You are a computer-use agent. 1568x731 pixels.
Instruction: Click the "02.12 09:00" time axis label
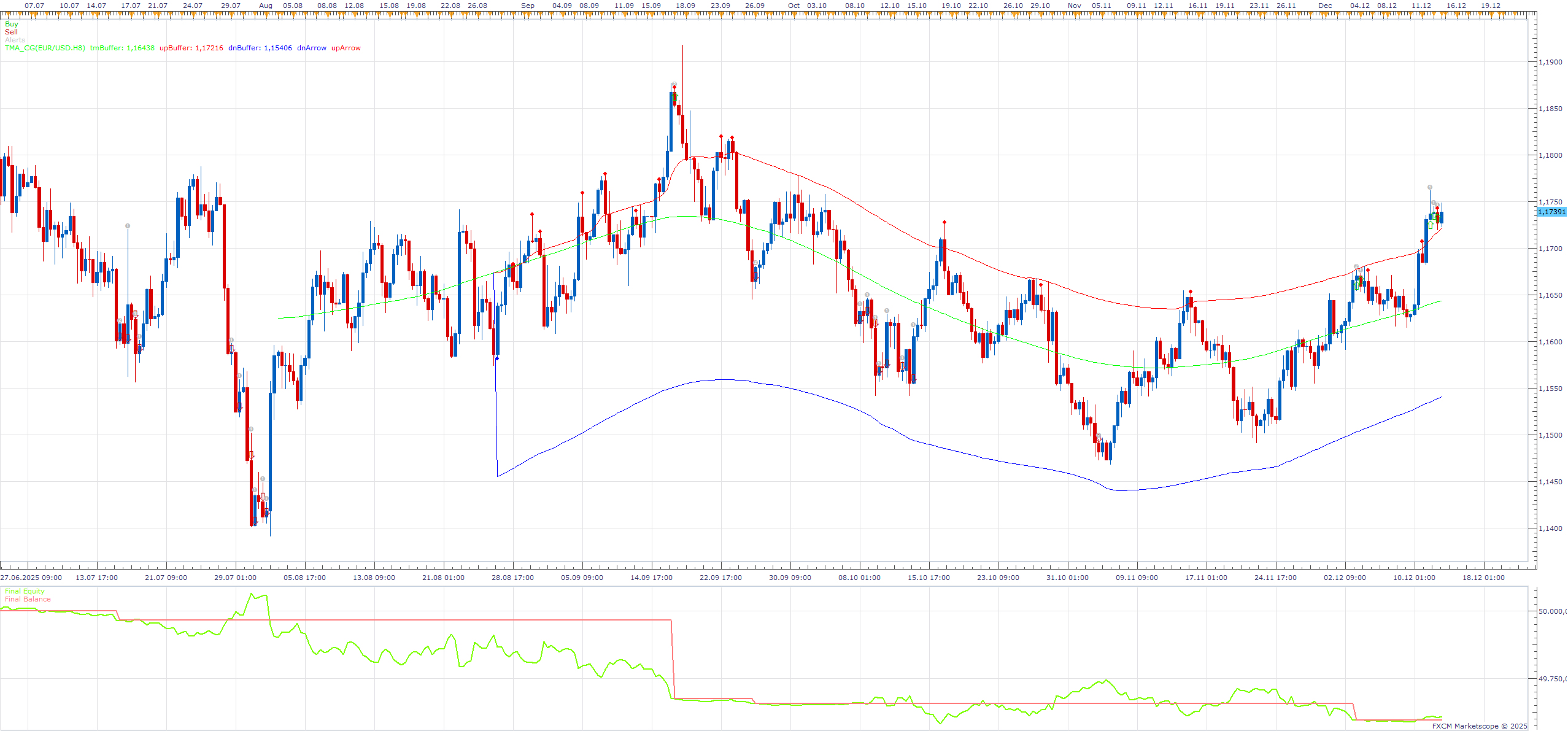tap(1345, 578)
